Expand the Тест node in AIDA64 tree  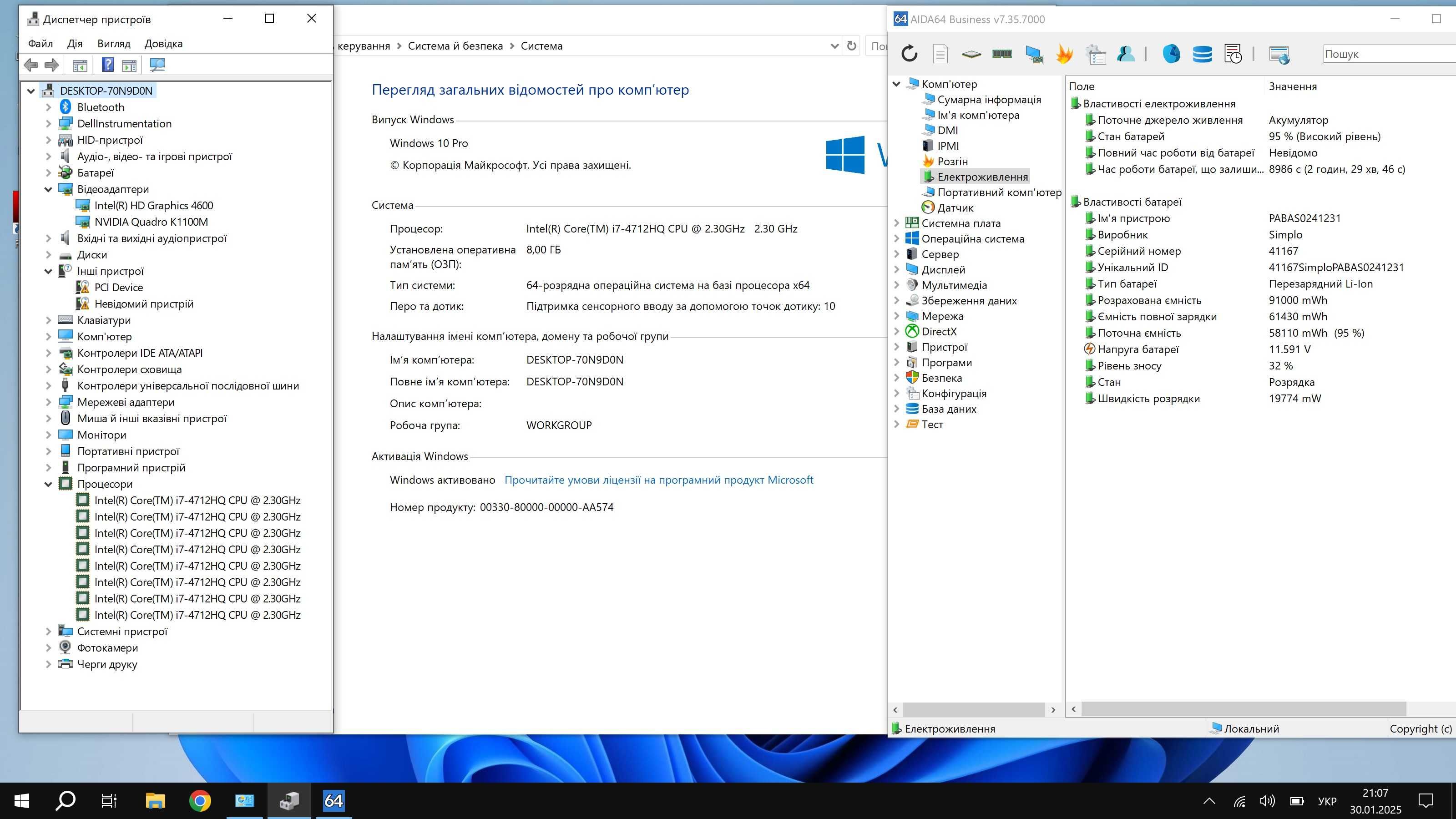click(x=896, y=425)
